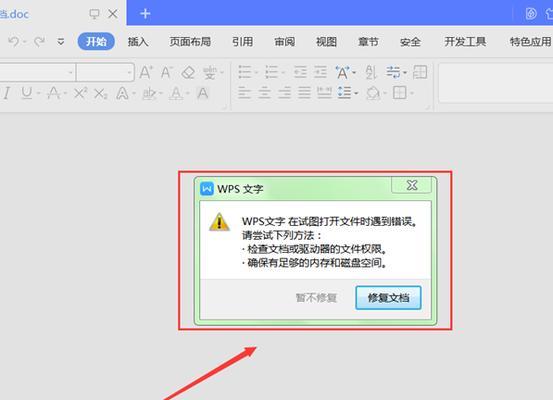The height and width of the screenshot is (400, 553).
Task: Click the Chinese layout A icon
Action: pos(342,72)
